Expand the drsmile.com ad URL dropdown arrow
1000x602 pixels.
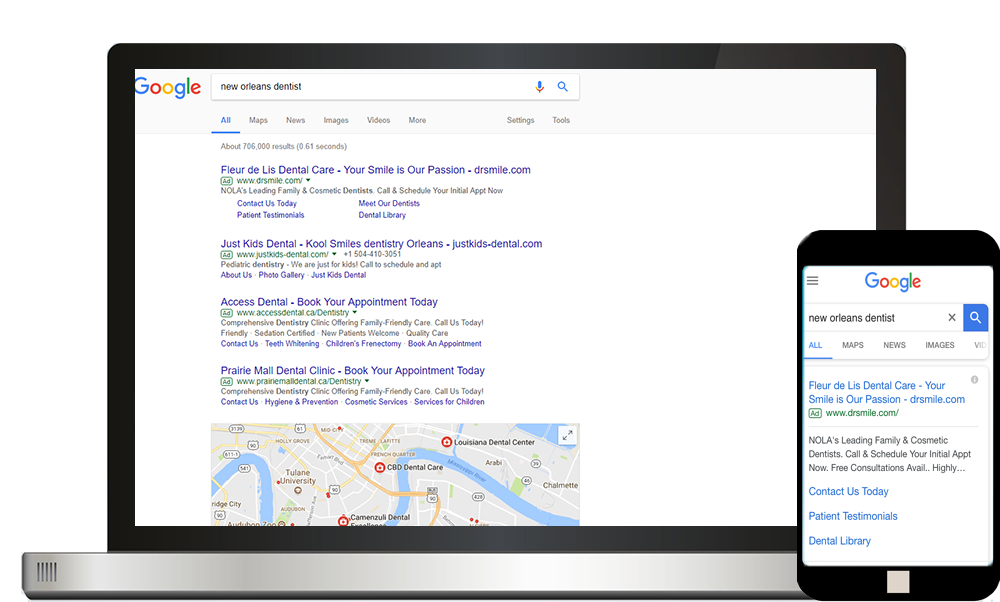[308, 180]
